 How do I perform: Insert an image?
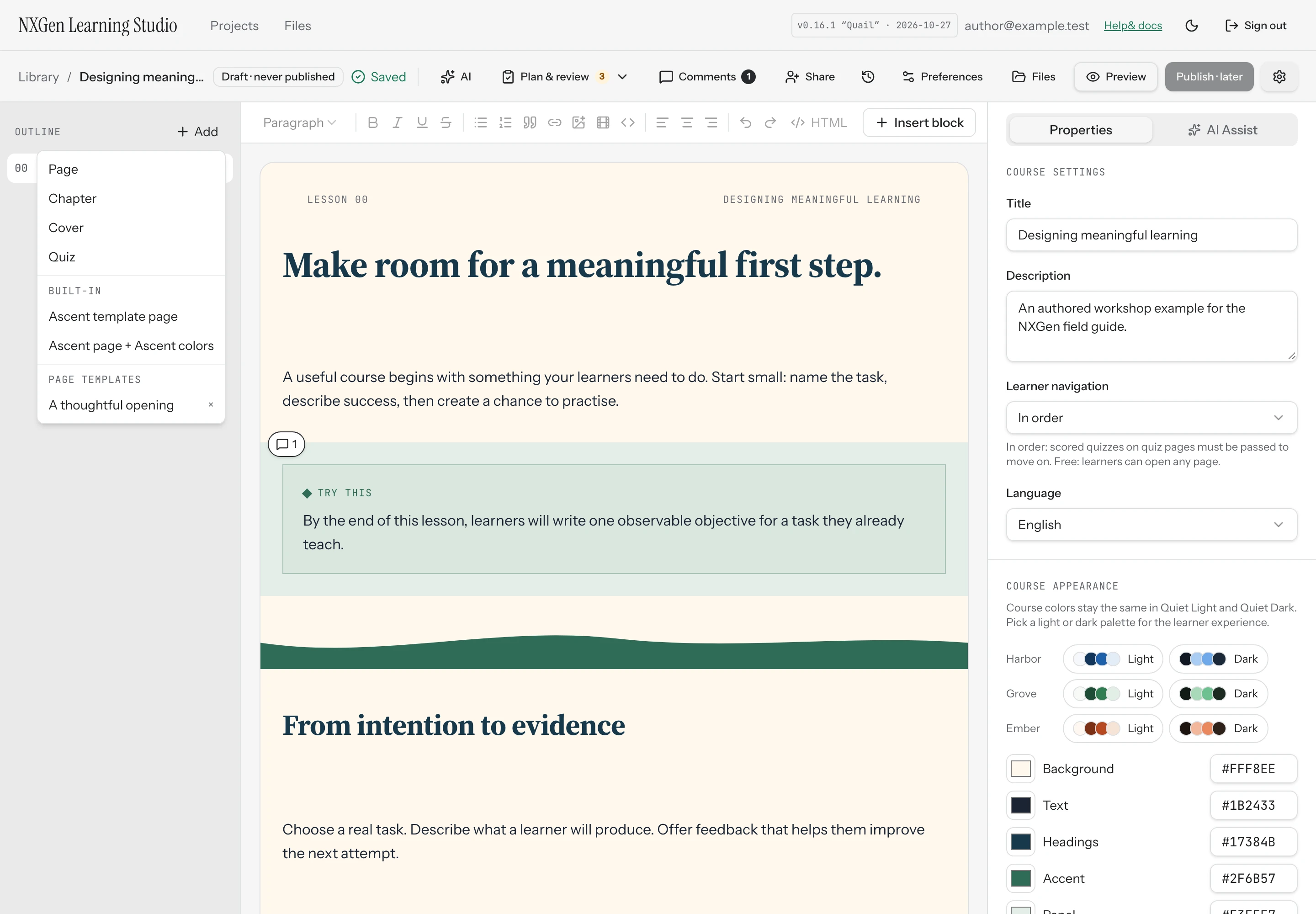coord(578,122)
